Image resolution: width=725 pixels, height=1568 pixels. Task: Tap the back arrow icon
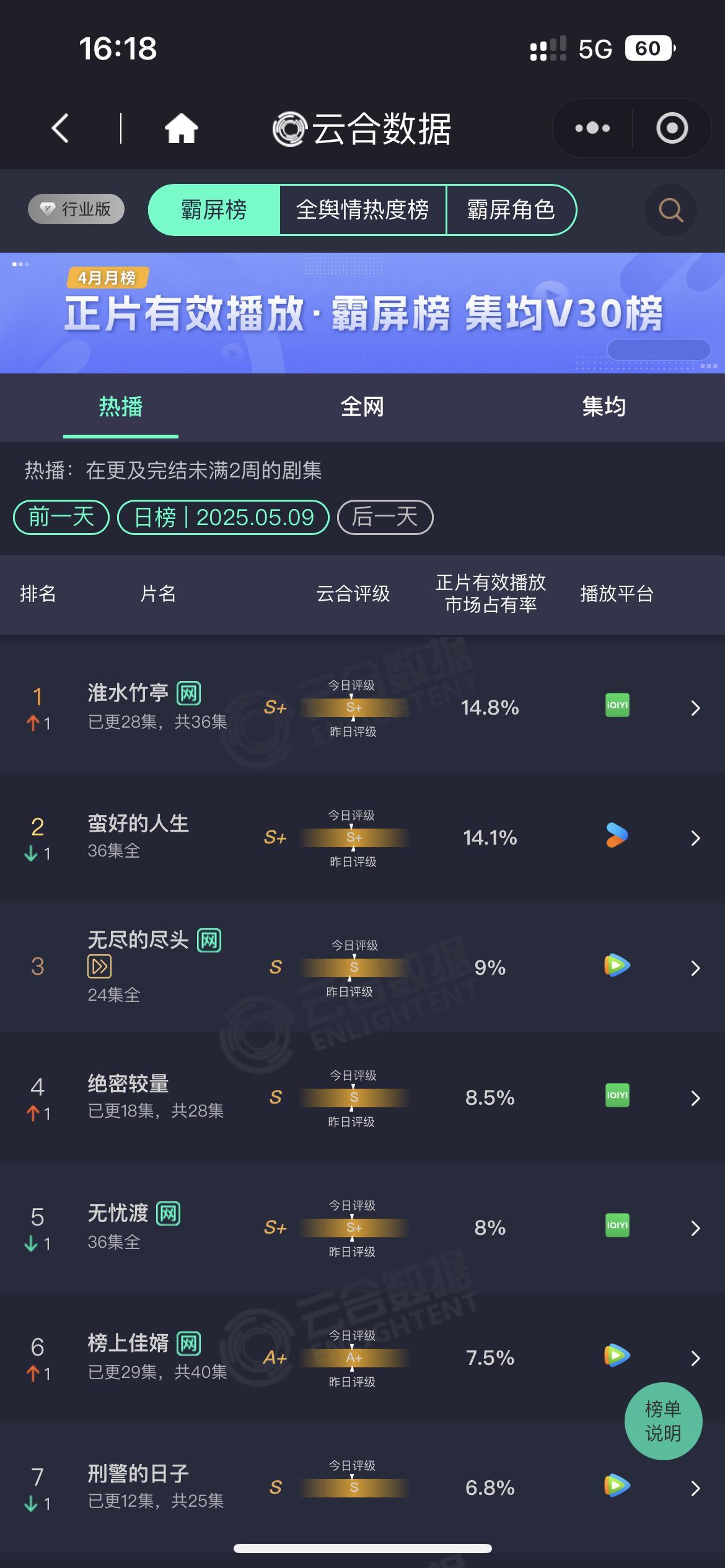tap(60, 129)
